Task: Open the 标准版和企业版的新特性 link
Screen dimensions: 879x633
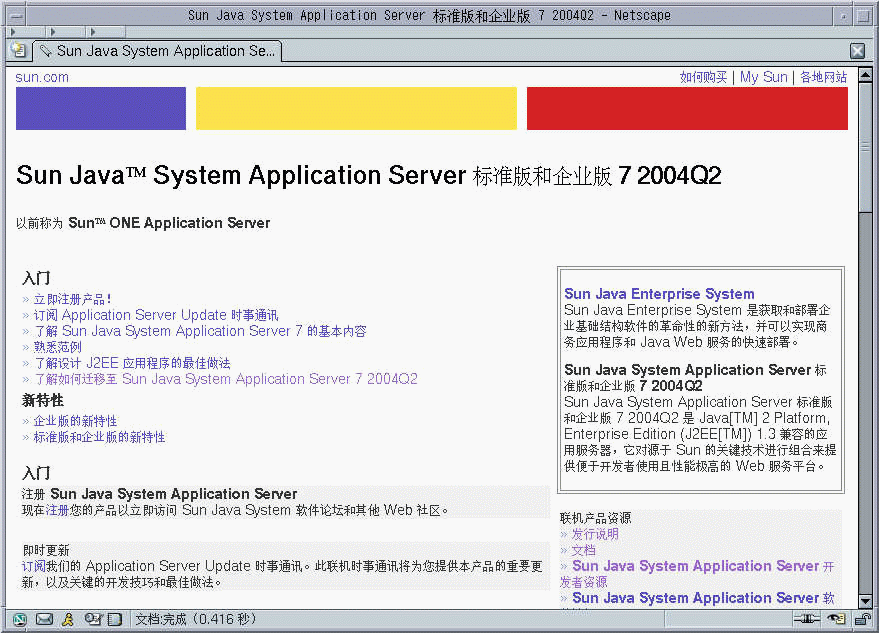Action: pyautogui.click(x=99, y=437)
